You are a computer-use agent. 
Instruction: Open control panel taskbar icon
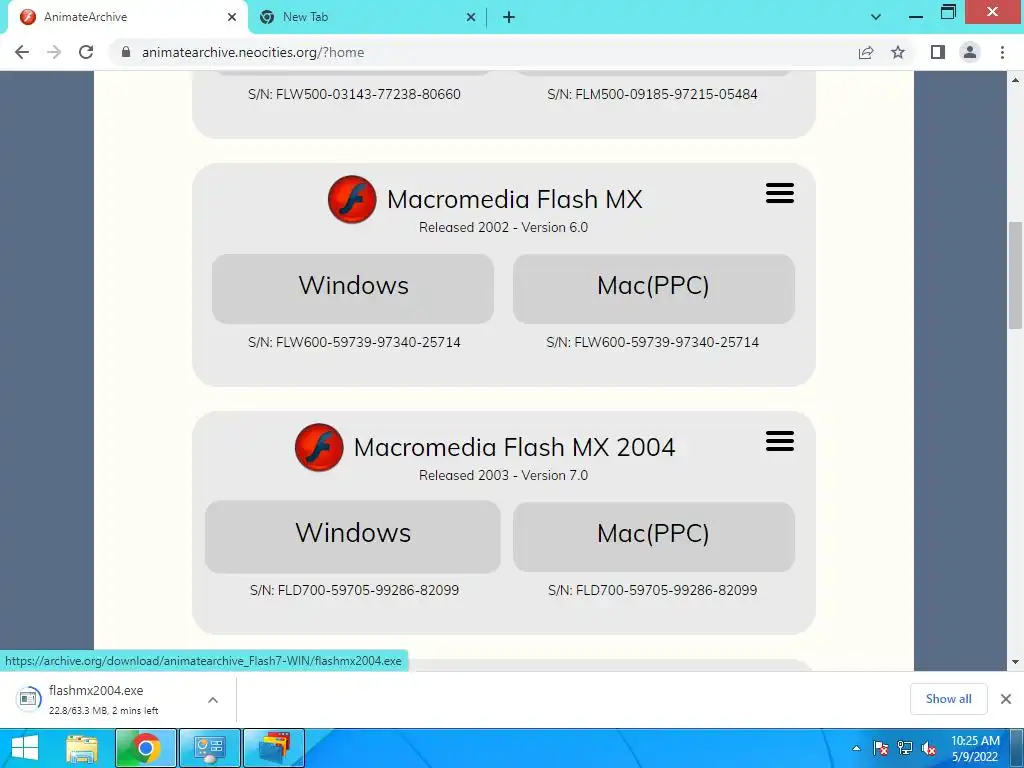point(210,748)
